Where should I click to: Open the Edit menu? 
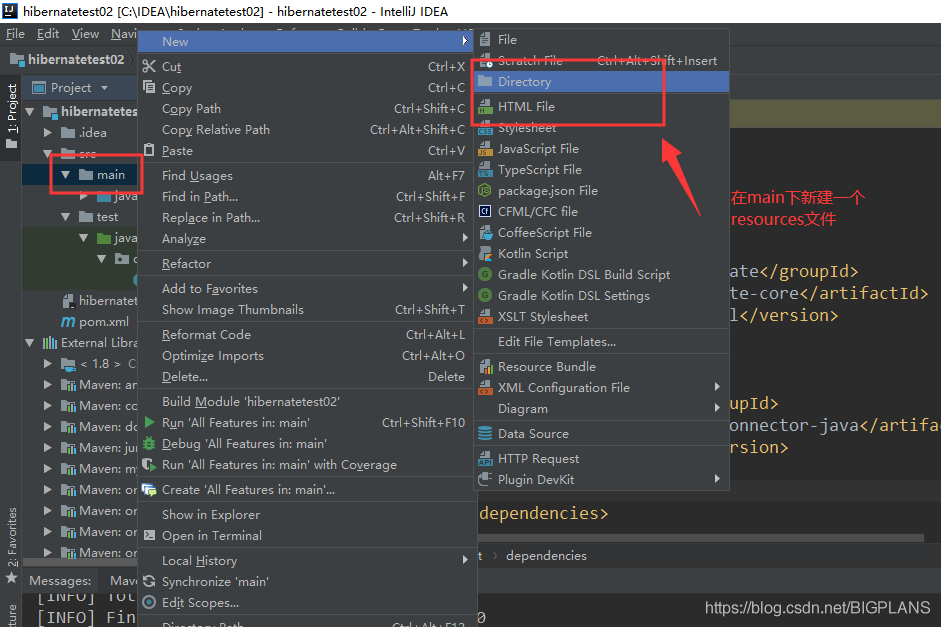(x=48, y=34)
